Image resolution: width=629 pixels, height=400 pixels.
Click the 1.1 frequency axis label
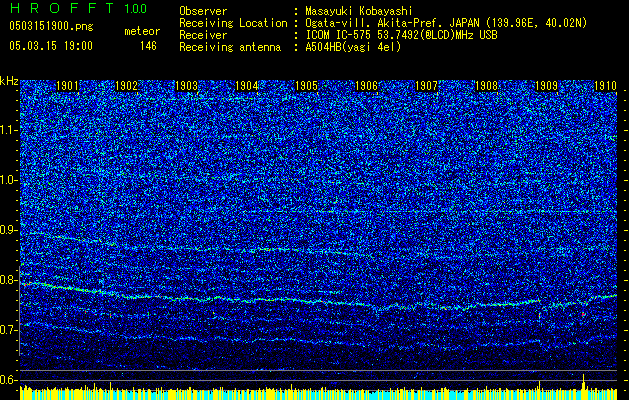click(9, 130)
